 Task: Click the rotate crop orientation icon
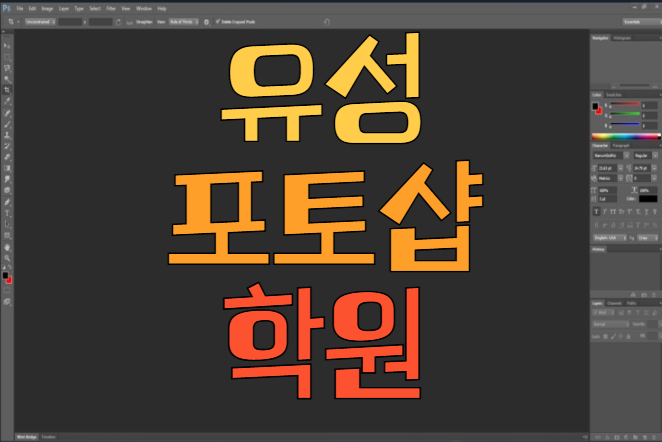coord(118,22)
